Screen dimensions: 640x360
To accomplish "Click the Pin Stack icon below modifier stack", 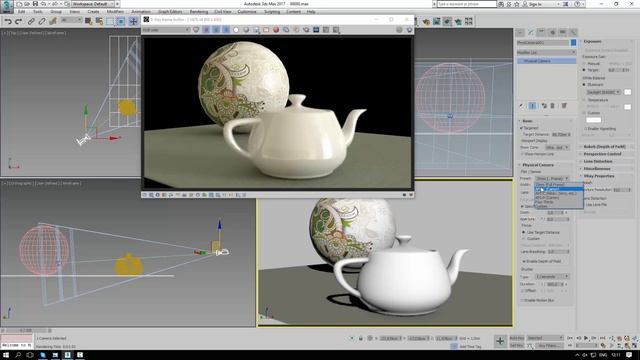I will coord(522,106).
